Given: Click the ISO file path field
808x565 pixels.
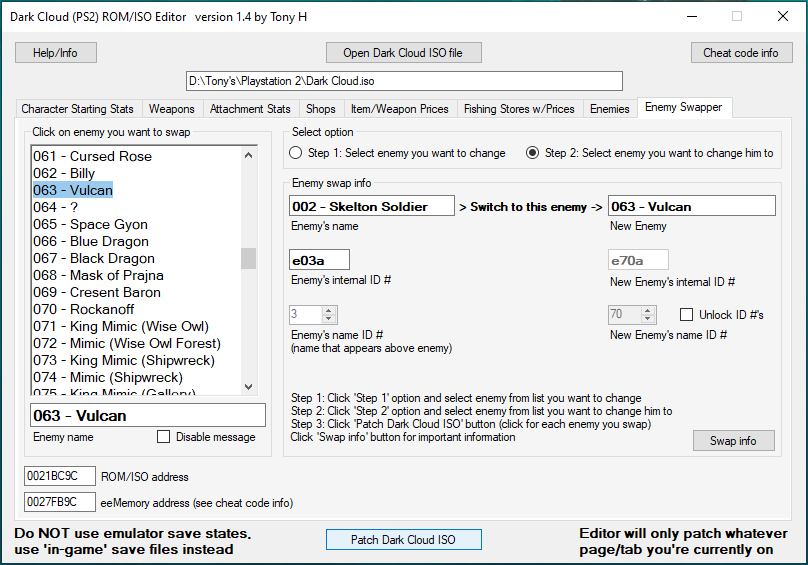Looking at the screenshot, I should (404, 81).
